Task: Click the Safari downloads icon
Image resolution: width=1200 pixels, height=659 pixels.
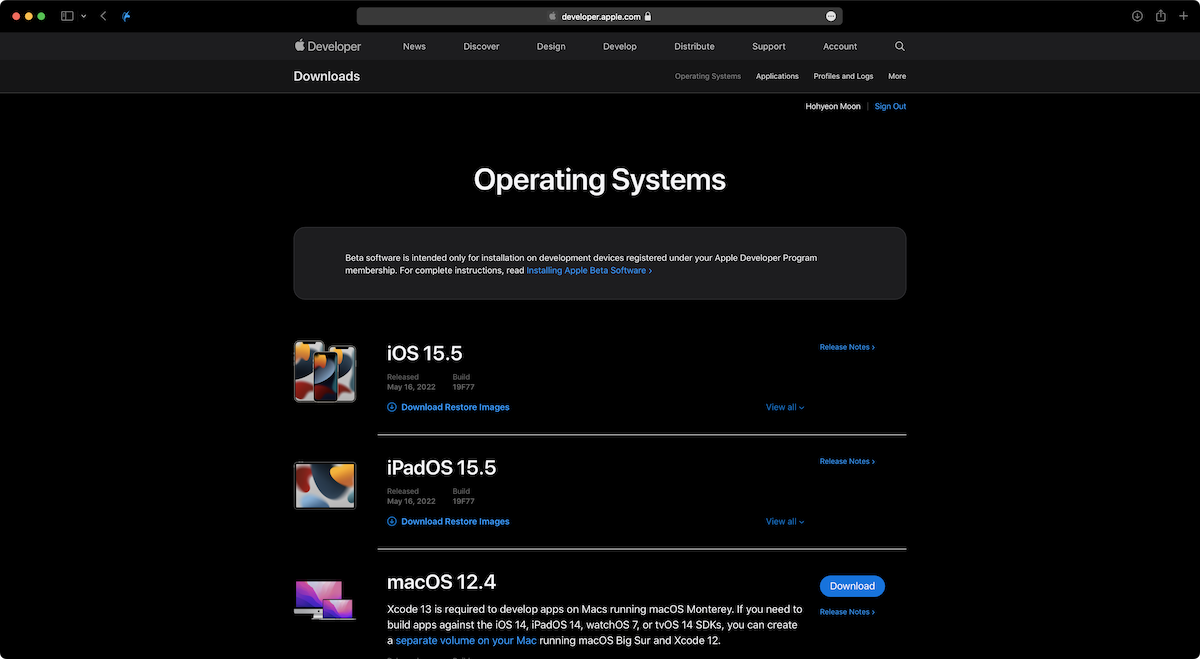Action: [1137, 16]
